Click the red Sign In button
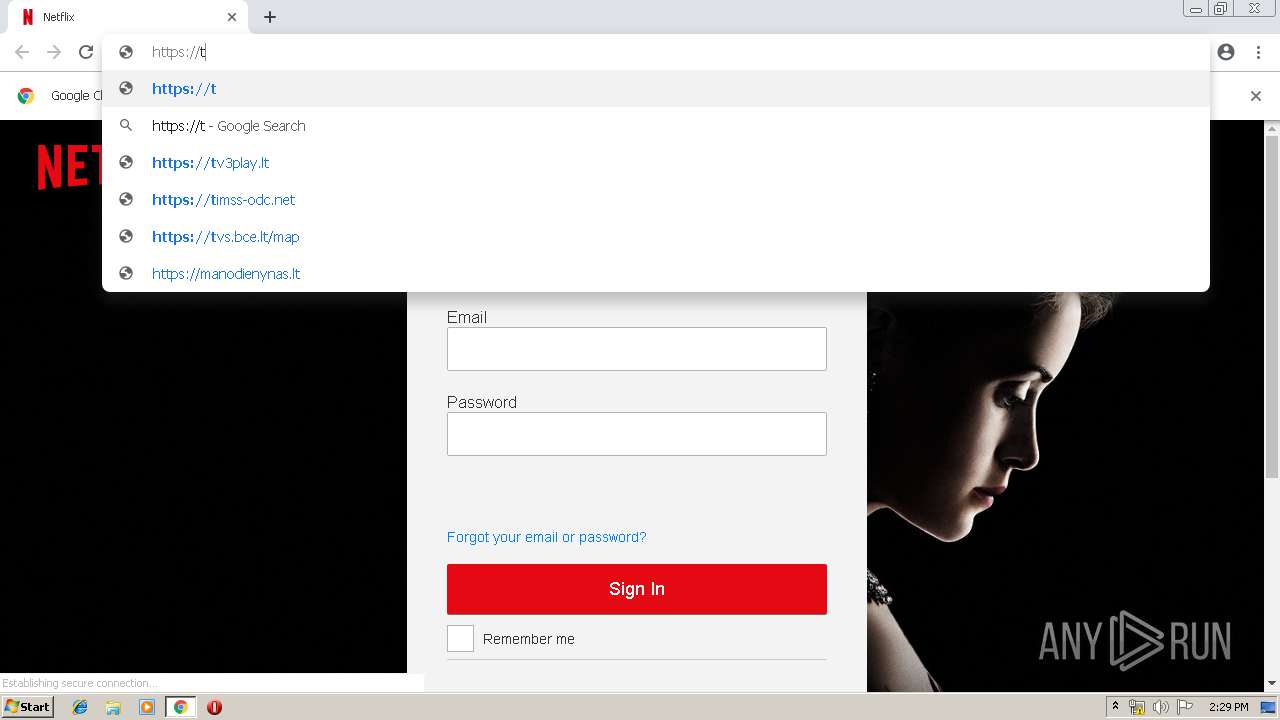The image size is (1280, 720). [637, 589]
